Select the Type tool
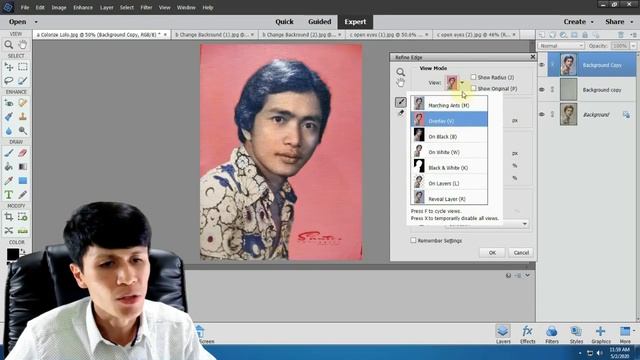Screen dimensions: 640x360 pyautogui.click(x=9, y=195)
